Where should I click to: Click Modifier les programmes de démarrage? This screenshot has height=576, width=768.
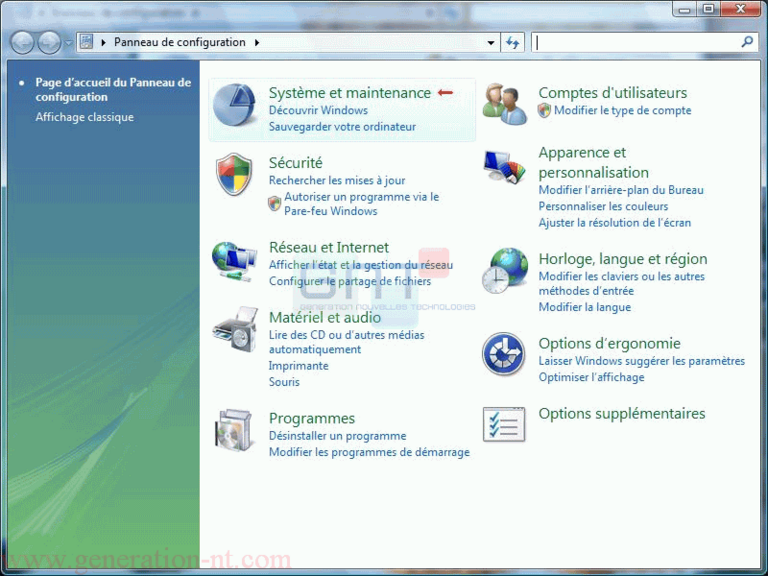pos(369,452)
